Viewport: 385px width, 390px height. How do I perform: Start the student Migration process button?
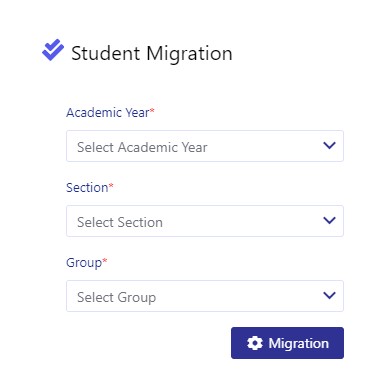pyautogui.click(x=287, y=343)
